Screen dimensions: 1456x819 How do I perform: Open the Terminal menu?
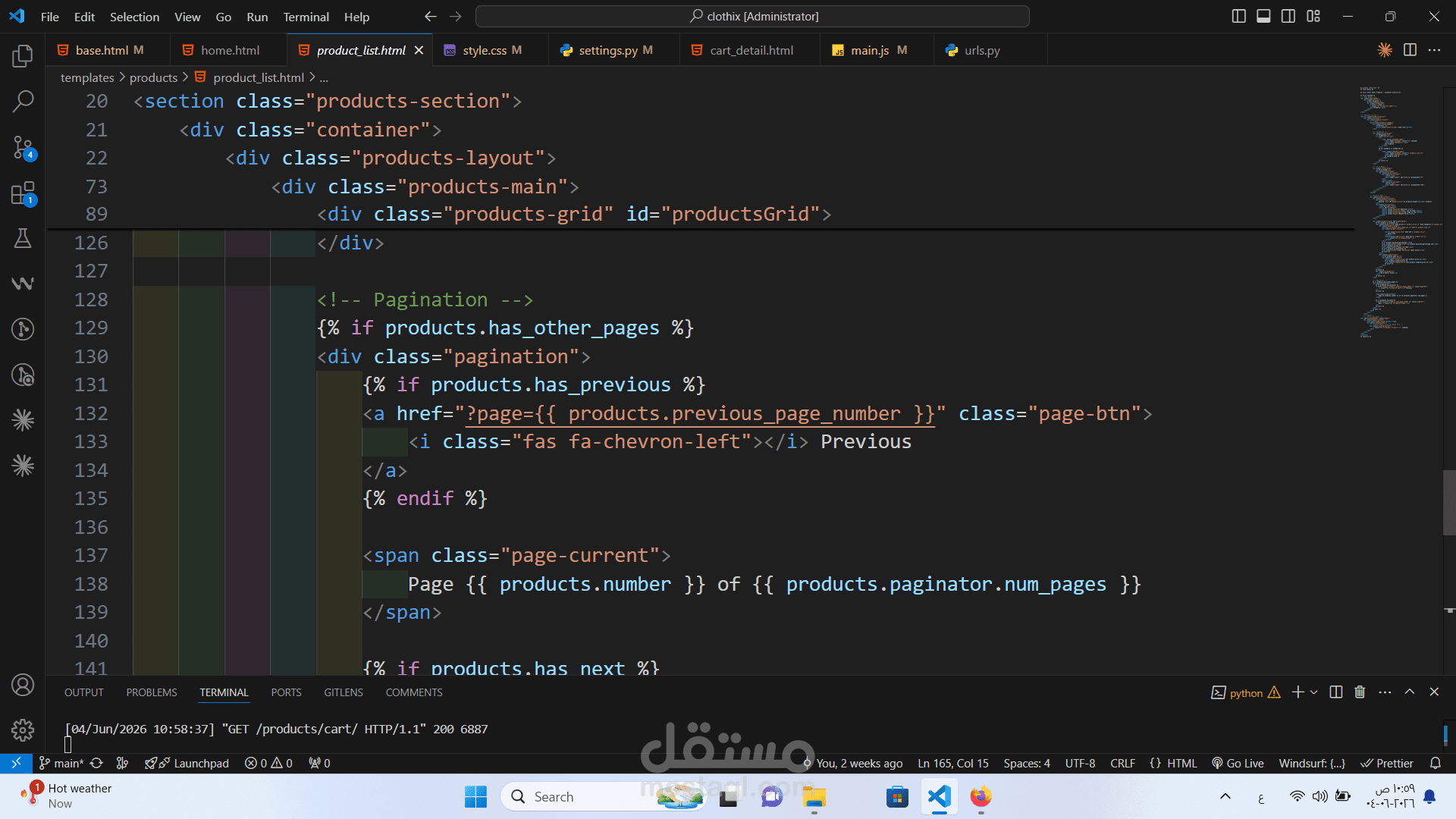(306, 16)
